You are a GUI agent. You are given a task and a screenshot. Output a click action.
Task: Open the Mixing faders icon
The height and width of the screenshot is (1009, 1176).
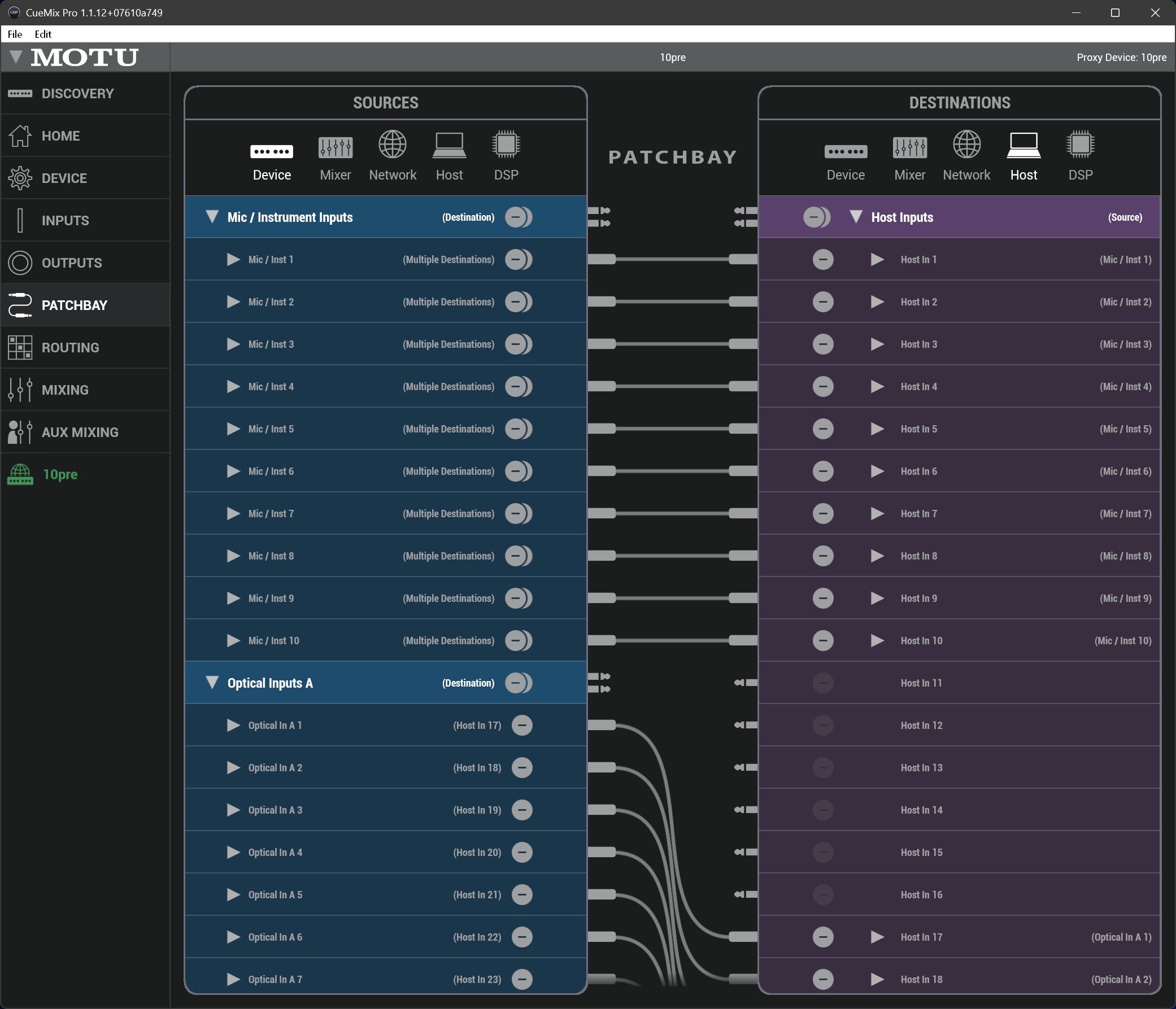click(x=20, y=390)
